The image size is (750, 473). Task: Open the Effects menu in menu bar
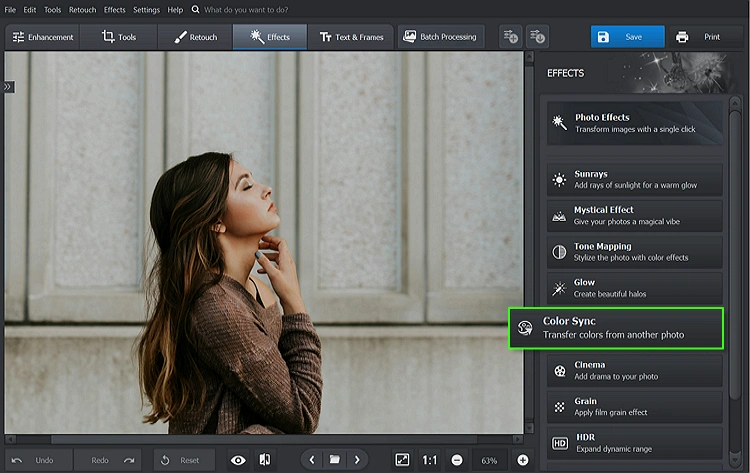tap(115, 10)
